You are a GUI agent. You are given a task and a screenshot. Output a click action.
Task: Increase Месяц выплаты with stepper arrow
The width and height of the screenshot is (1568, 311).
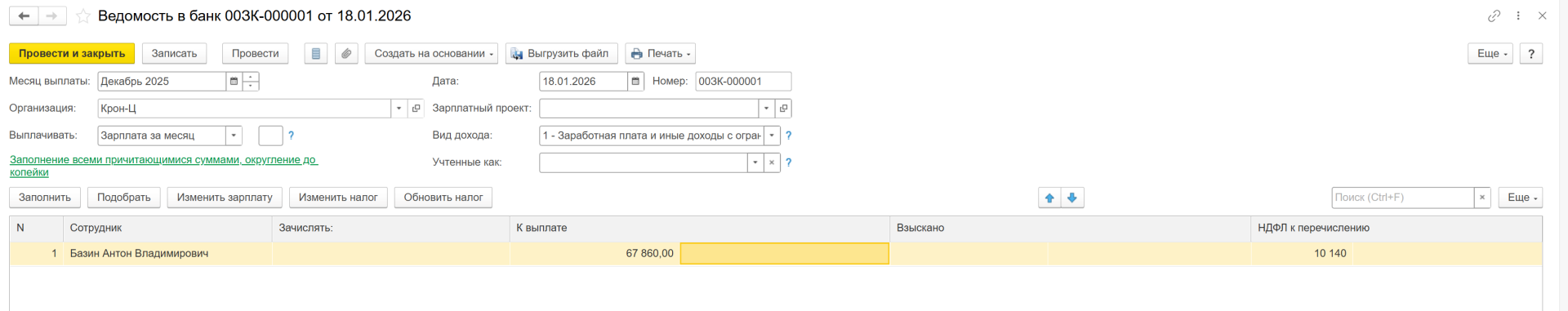(251, 77)
